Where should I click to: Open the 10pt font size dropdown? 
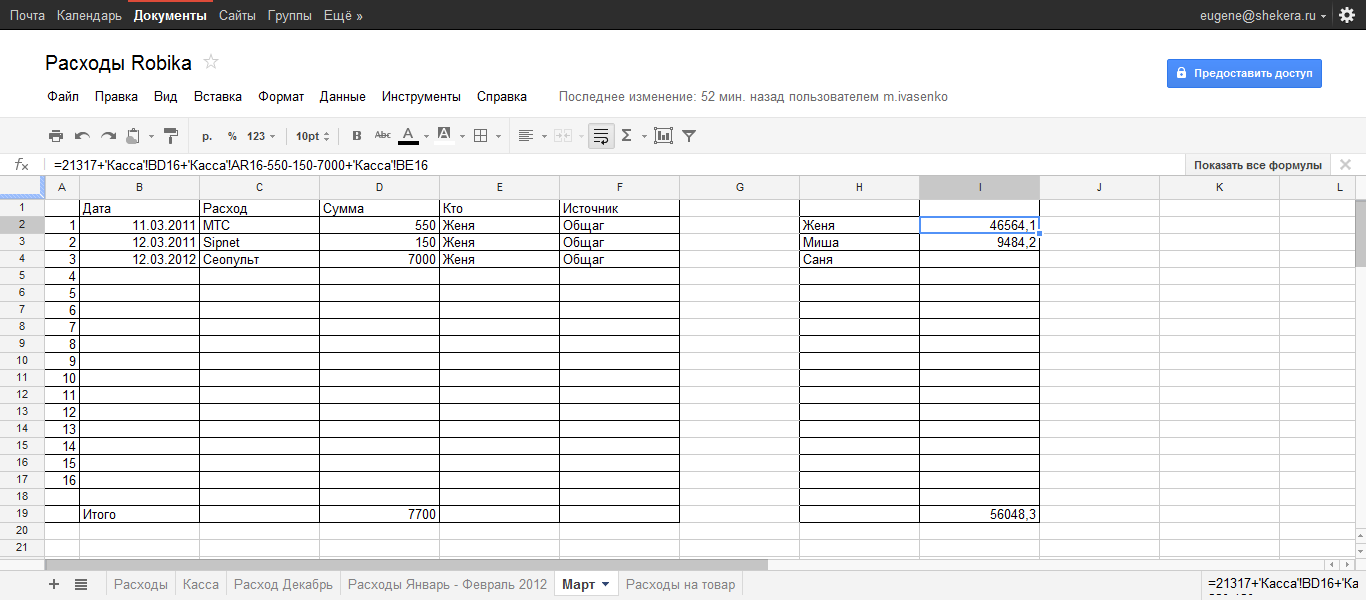click(312, 136)
